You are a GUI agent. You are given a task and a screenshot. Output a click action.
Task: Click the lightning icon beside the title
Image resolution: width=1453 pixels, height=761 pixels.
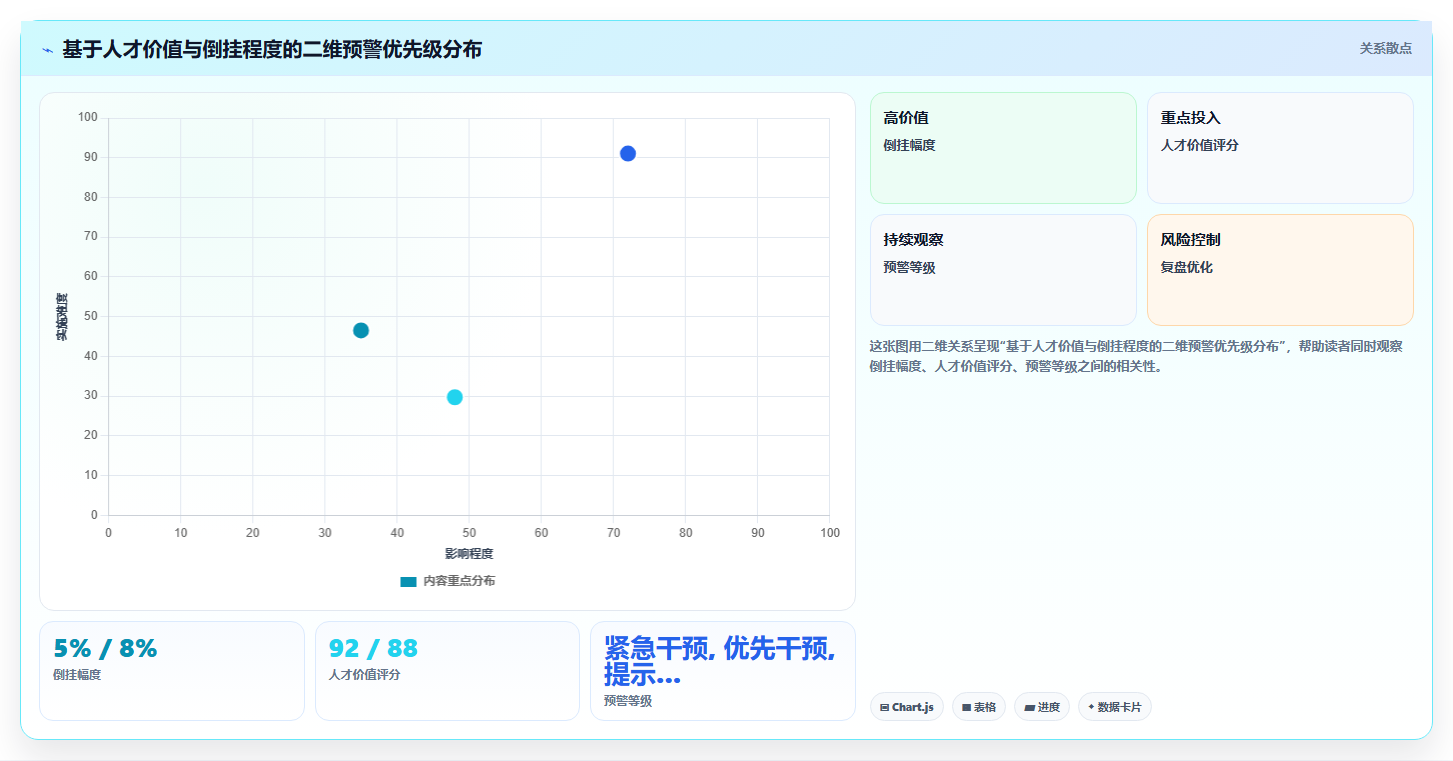click(x=47, y=50)
